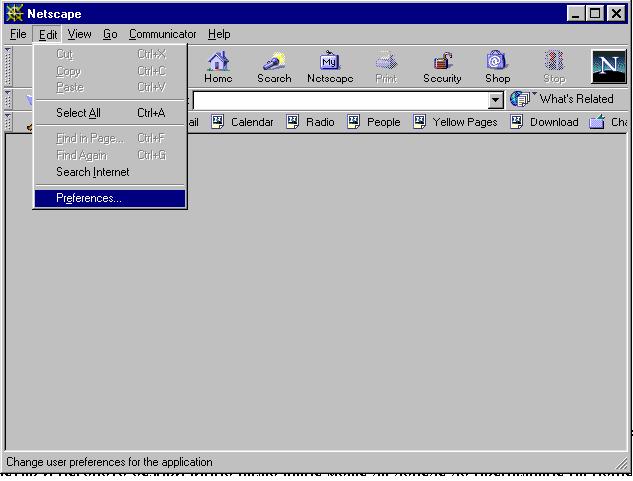Click the Stop traffic-light icon
Screen dimensions: 633x481
(554, 61)
